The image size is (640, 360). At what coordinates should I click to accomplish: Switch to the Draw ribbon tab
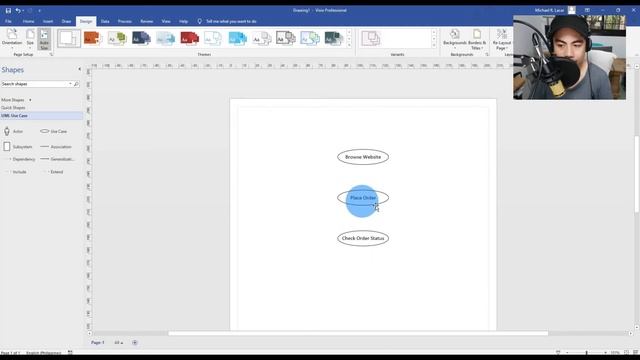(66, 21)
